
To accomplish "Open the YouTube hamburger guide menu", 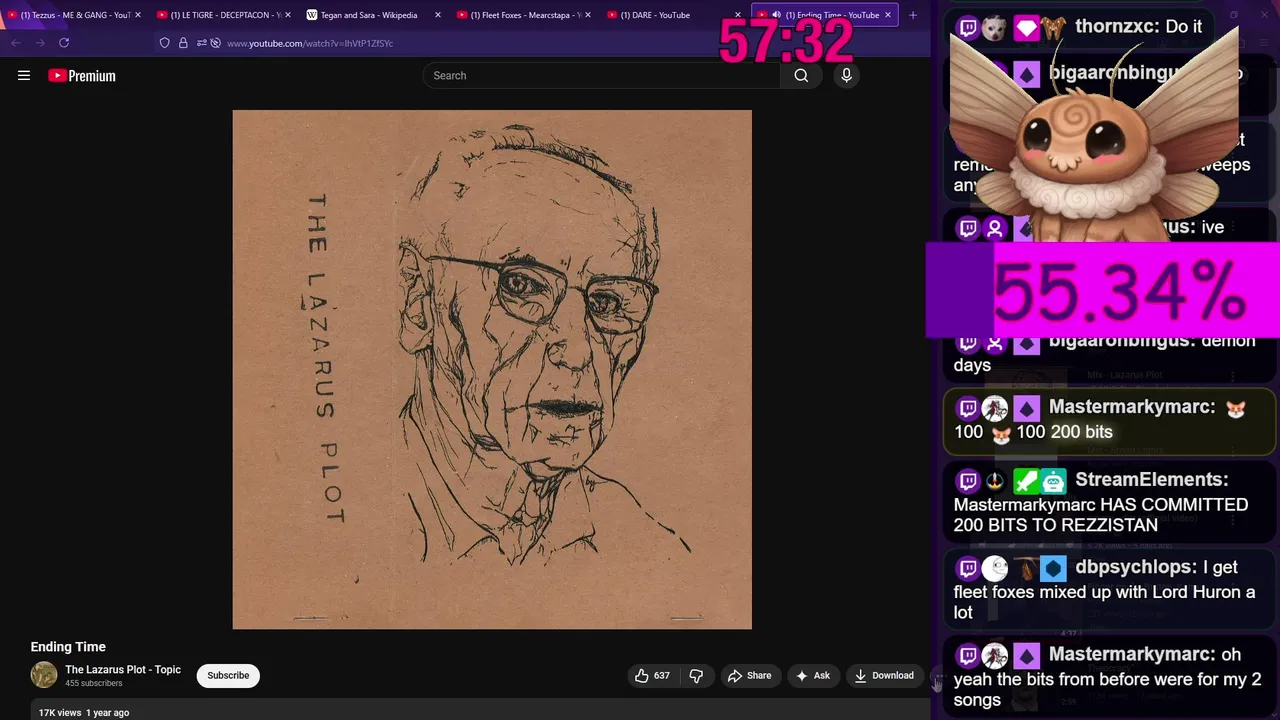I will click(x=24, y=75).
